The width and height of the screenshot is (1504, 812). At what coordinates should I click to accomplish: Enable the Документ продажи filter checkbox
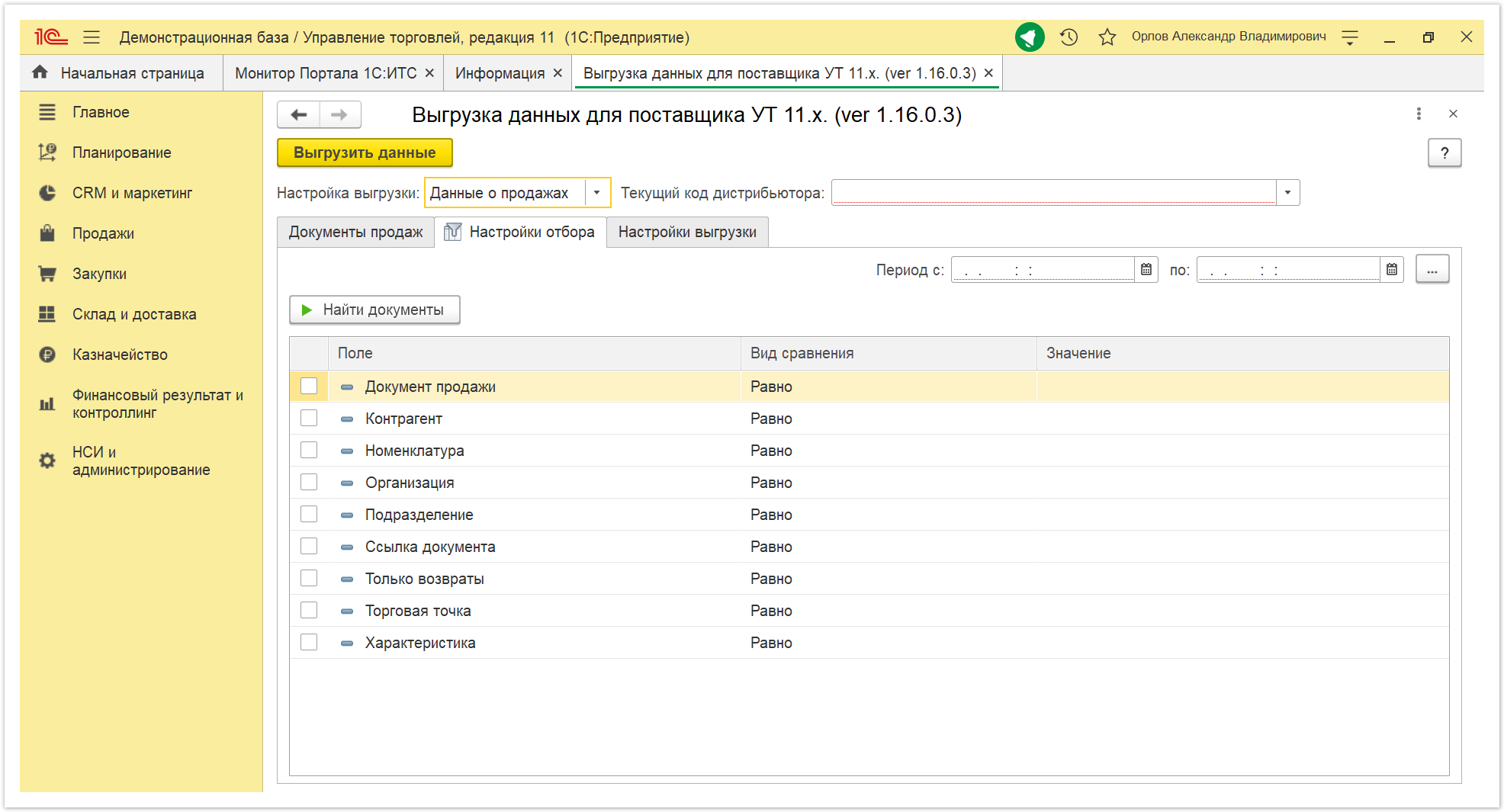309,386
